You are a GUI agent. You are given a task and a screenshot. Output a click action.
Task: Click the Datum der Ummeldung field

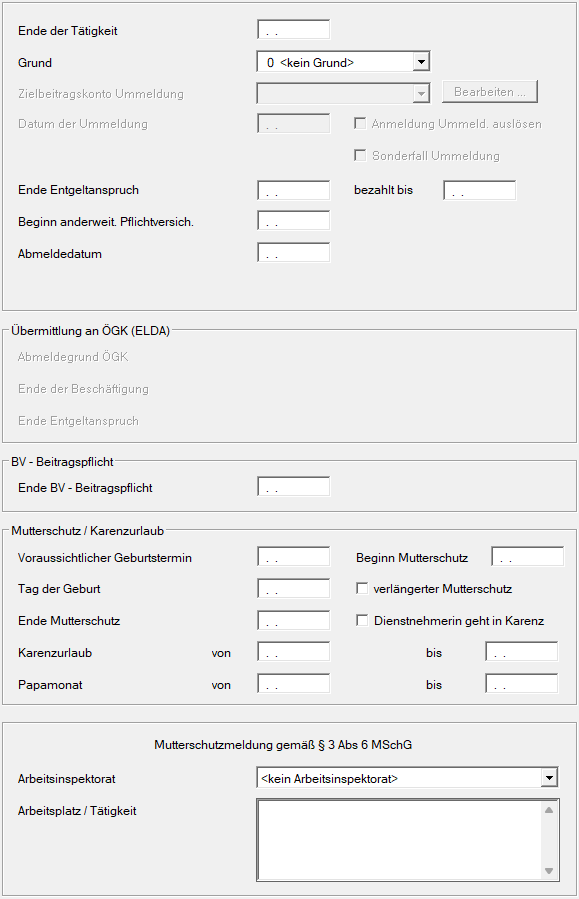coord(294,124)
